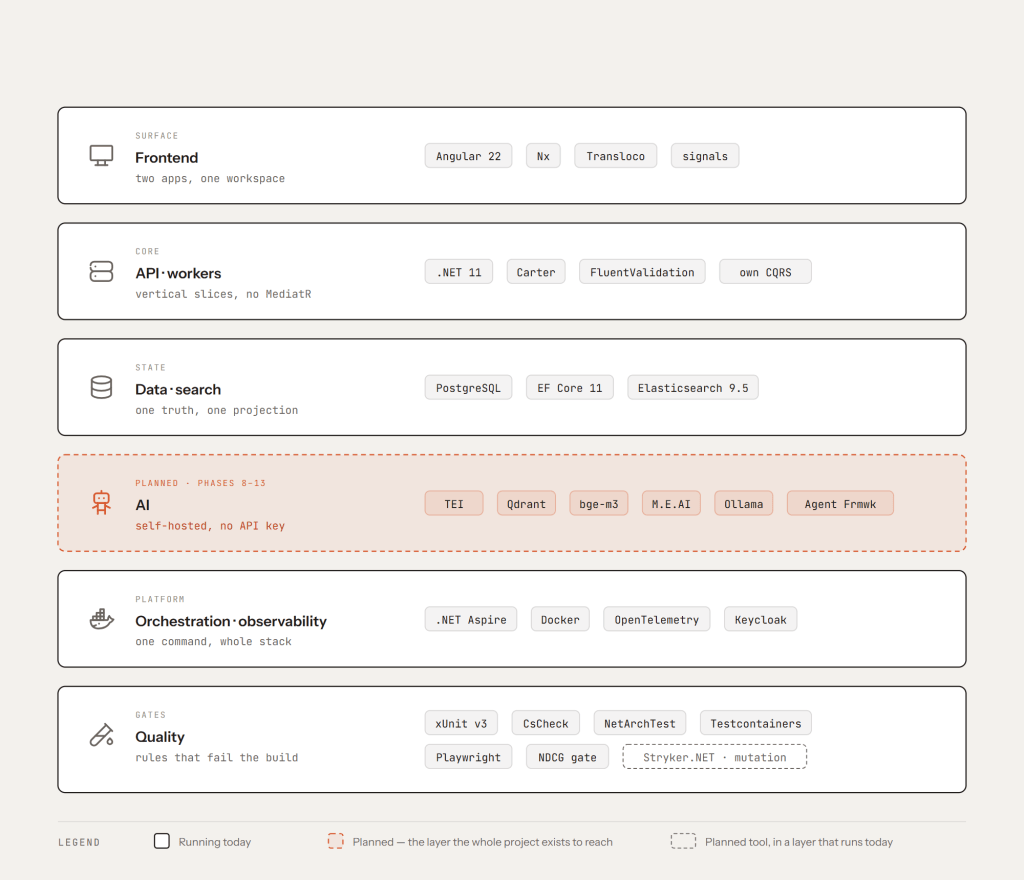Click the Testcontainers tag
The width and height of the screenshot is (1024, 880).
click(756, 723)
